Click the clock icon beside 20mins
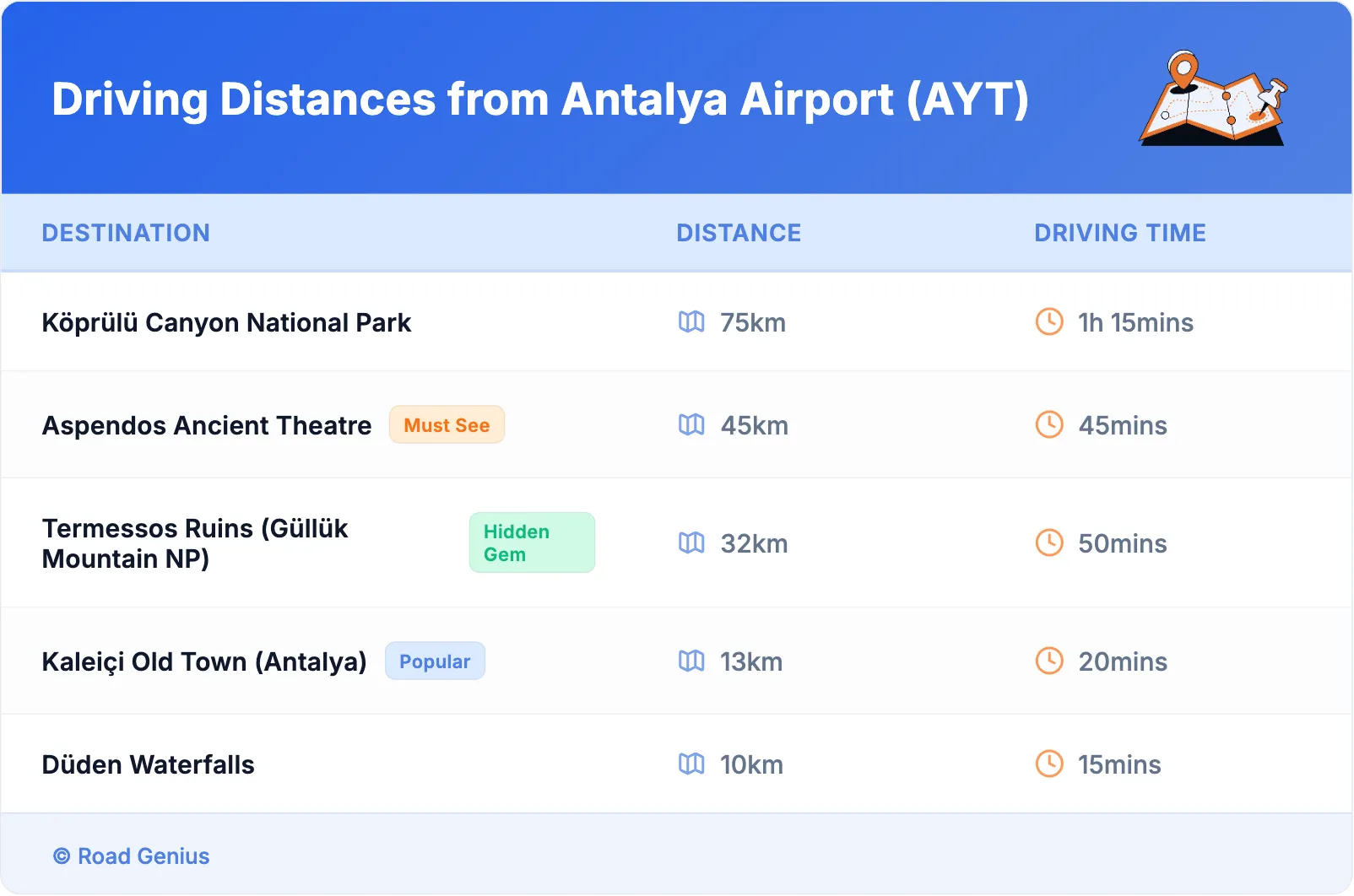This screenshot has height=896, width=1354. 1049,661
